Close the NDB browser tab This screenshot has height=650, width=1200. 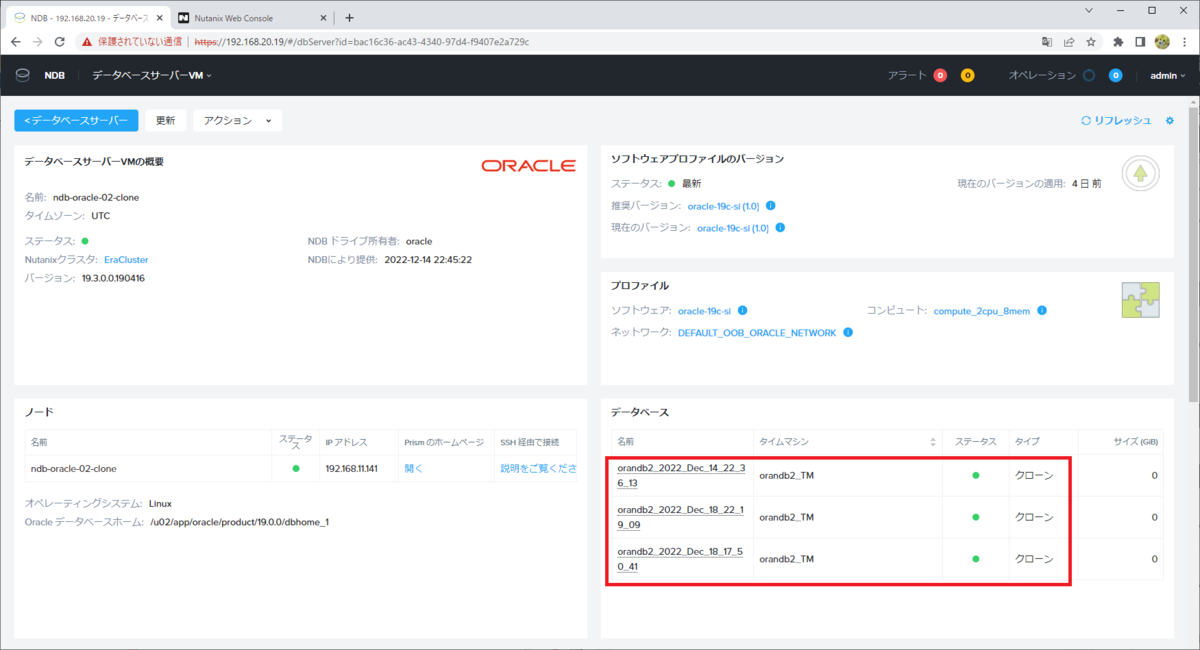(159, 18)
